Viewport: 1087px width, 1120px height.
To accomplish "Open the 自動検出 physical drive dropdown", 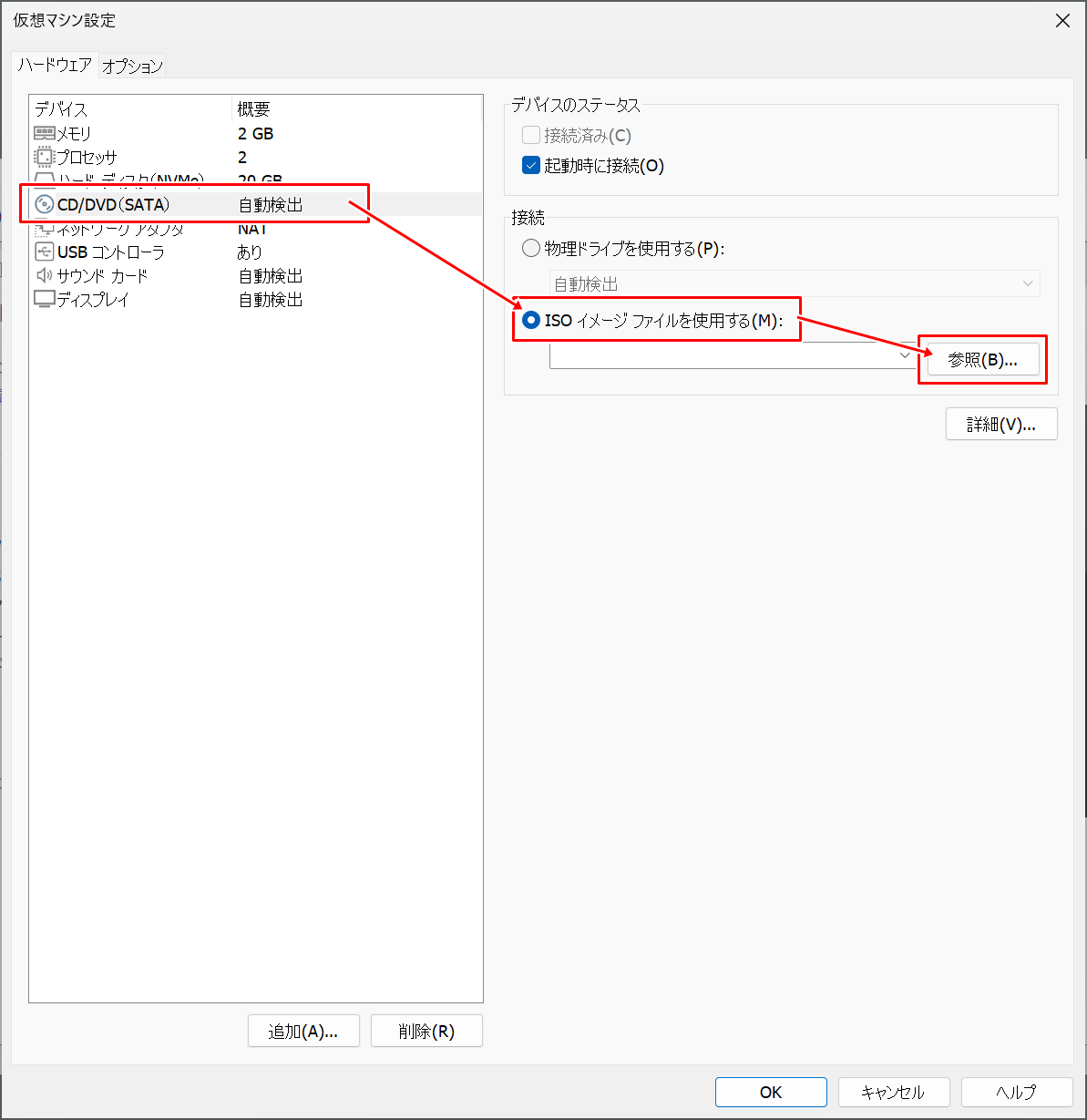I will (1027, 284).
